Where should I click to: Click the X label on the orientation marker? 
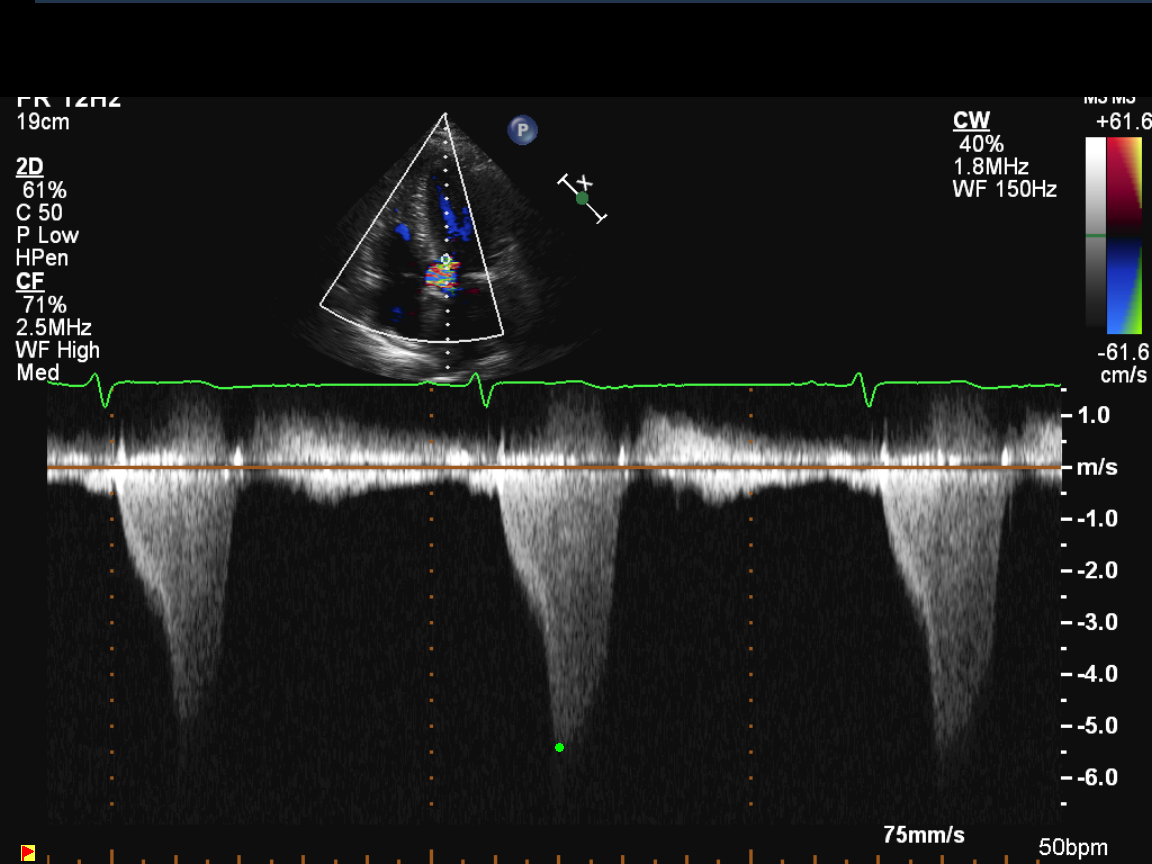click(587, 182)
